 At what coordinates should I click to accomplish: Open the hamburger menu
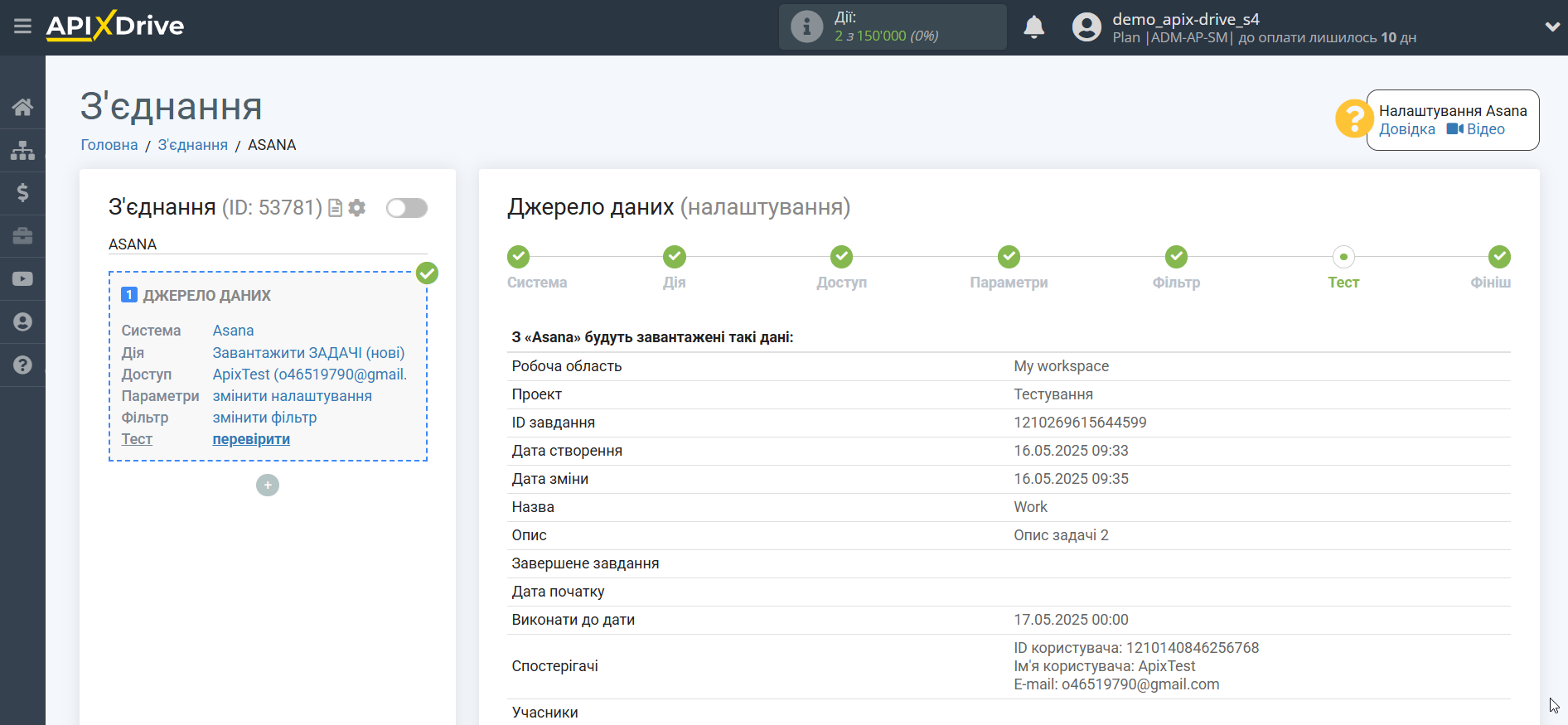click(x=22, y=27)
